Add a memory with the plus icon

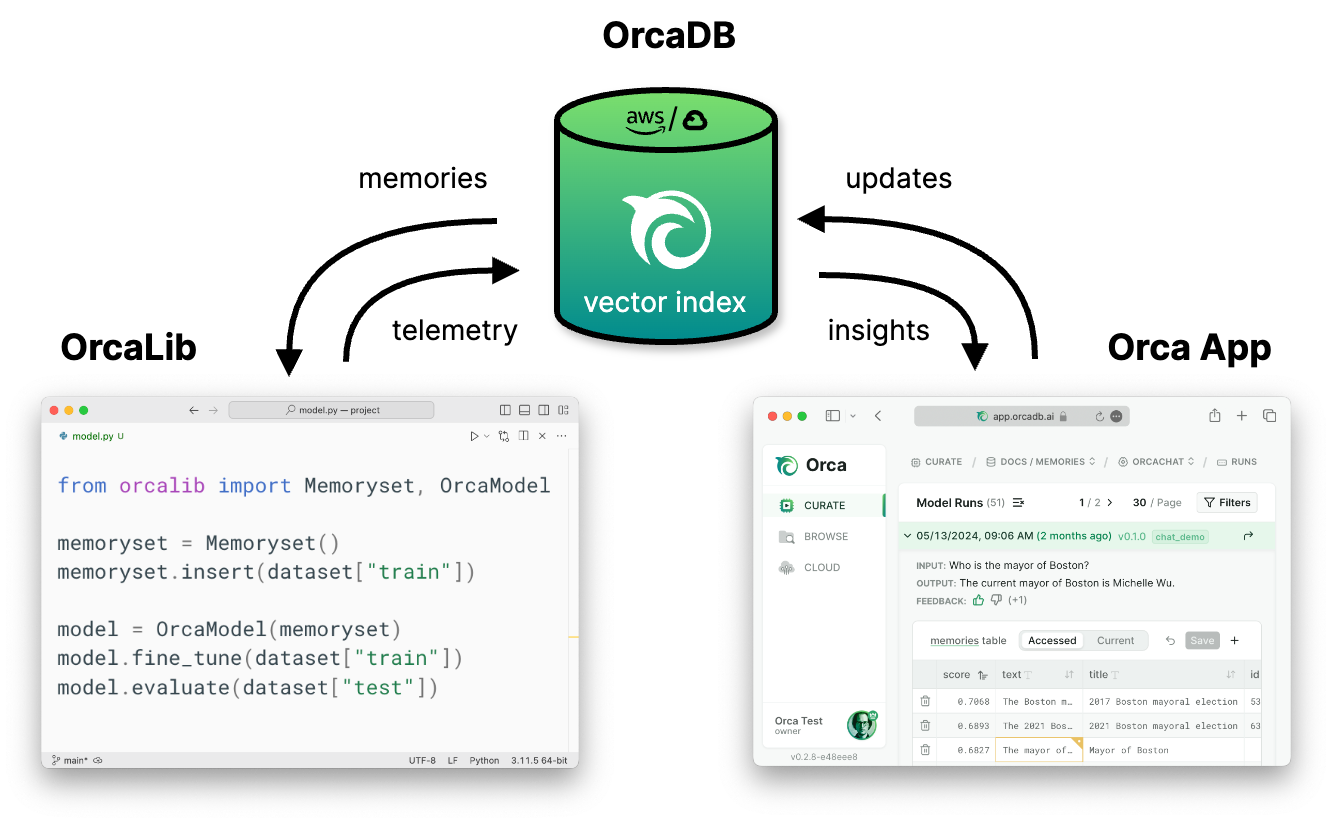click(x=1235, y=641)
